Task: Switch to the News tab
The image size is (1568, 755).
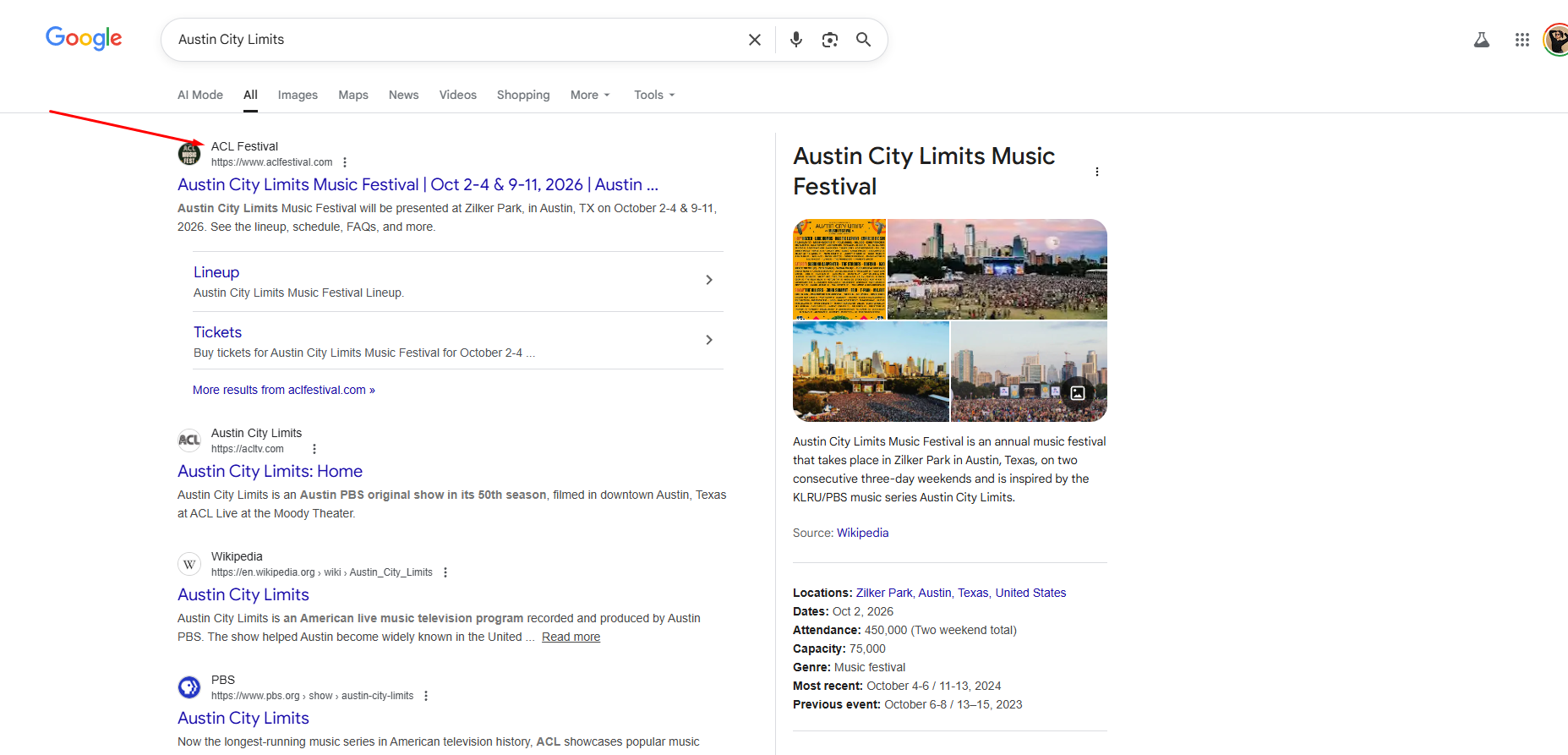Action: pyautogui.click(x=403, y=95)
